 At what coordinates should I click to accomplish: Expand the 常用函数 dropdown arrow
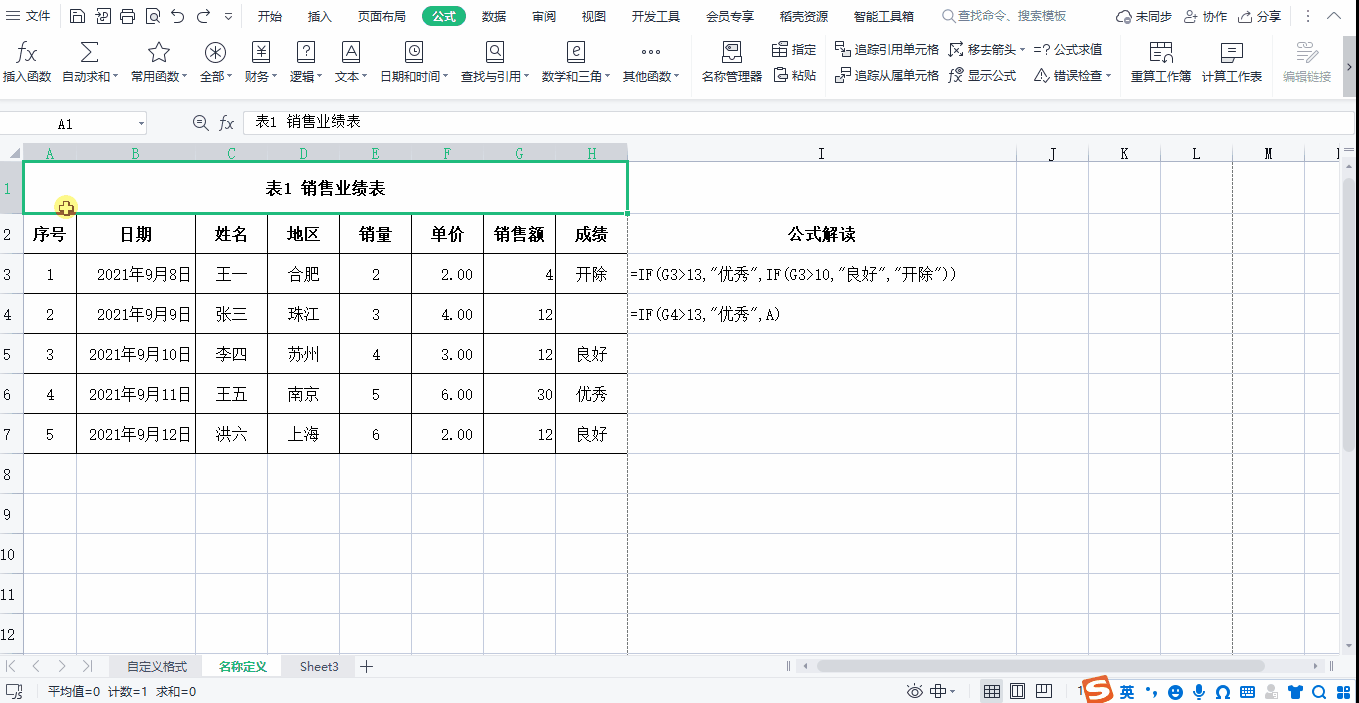click(x=184, y=77)
